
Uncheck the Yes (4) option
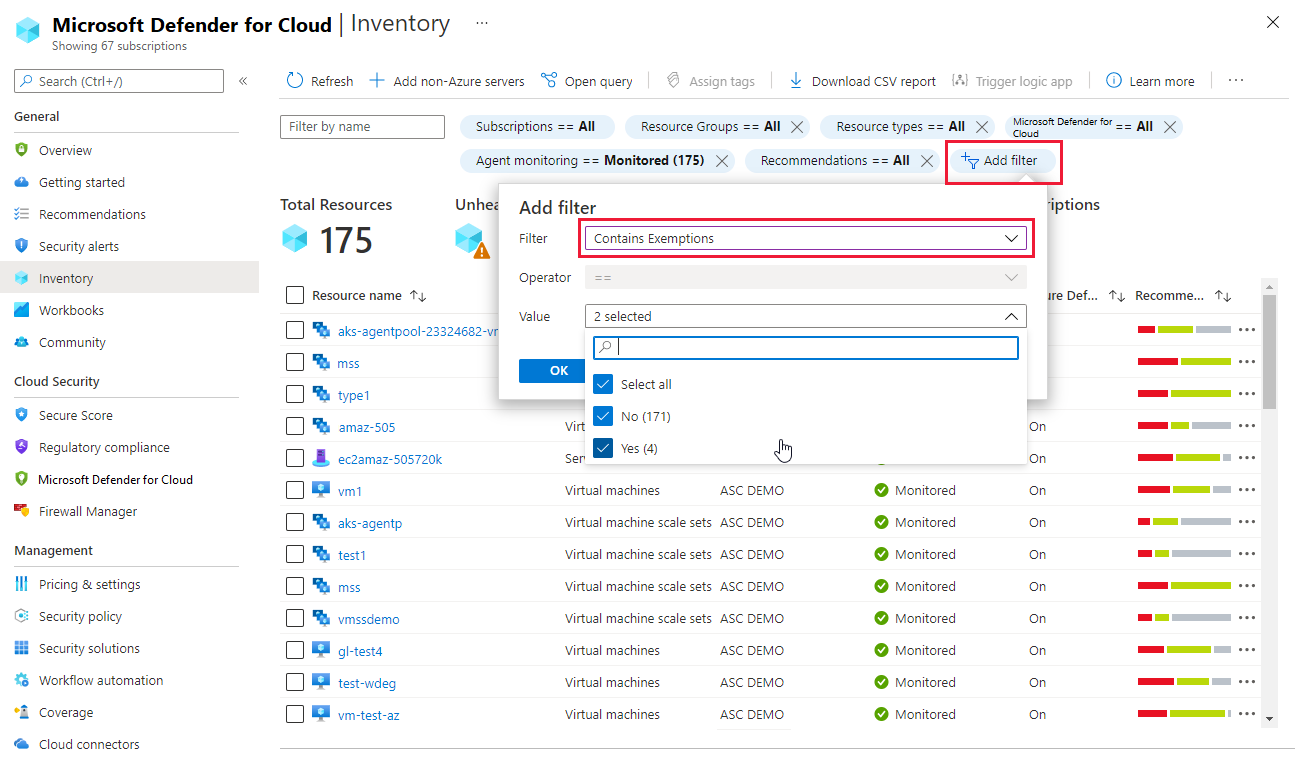point(603,448)
